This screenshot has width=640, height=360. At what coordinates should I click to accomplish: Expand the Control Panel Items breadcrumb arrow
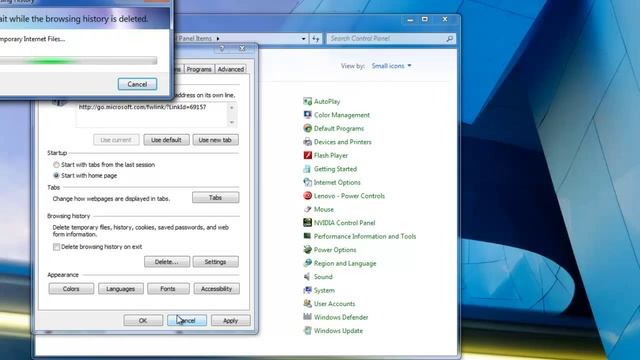tap(218, 38)
